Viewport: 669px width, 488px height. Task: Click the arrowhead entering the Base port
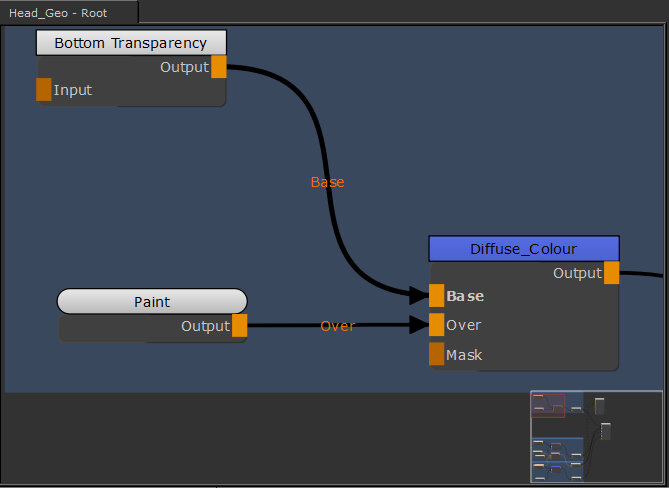pyautogui.click(x=419, y=296)
